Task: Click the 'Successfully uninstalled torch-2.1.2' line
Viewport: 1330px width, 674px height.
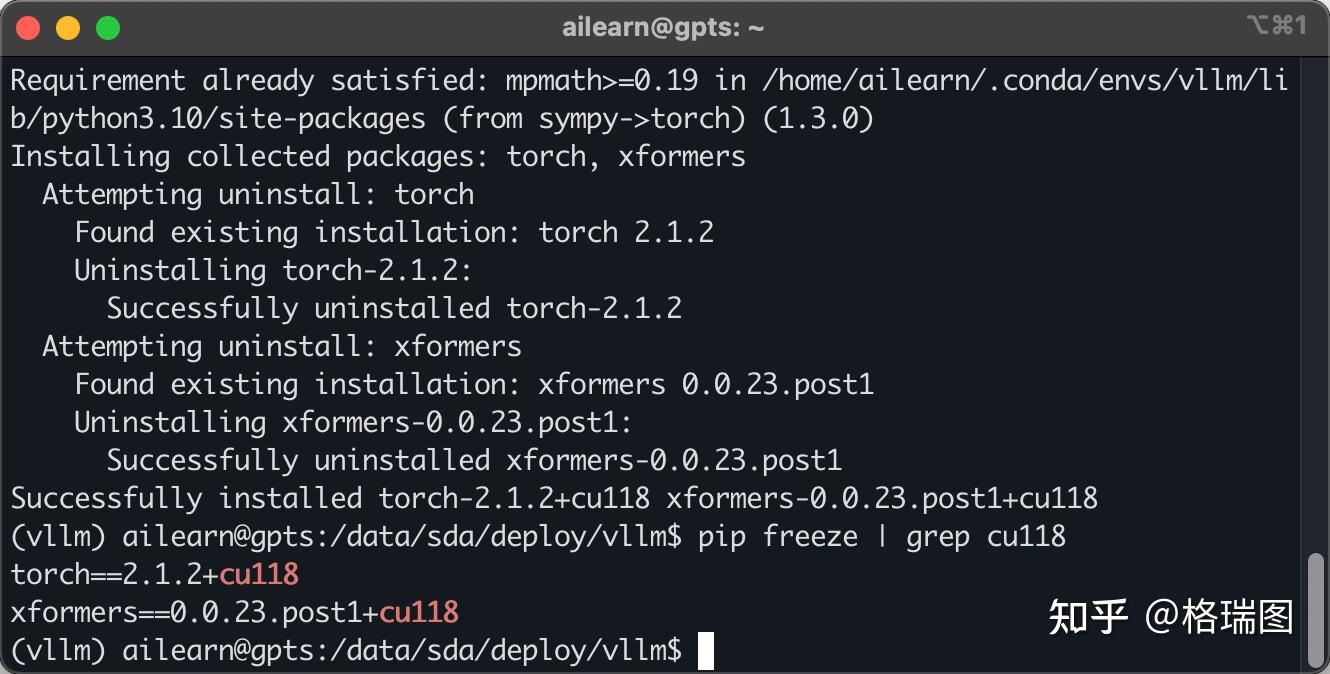Action: click(x=394, y=308)
